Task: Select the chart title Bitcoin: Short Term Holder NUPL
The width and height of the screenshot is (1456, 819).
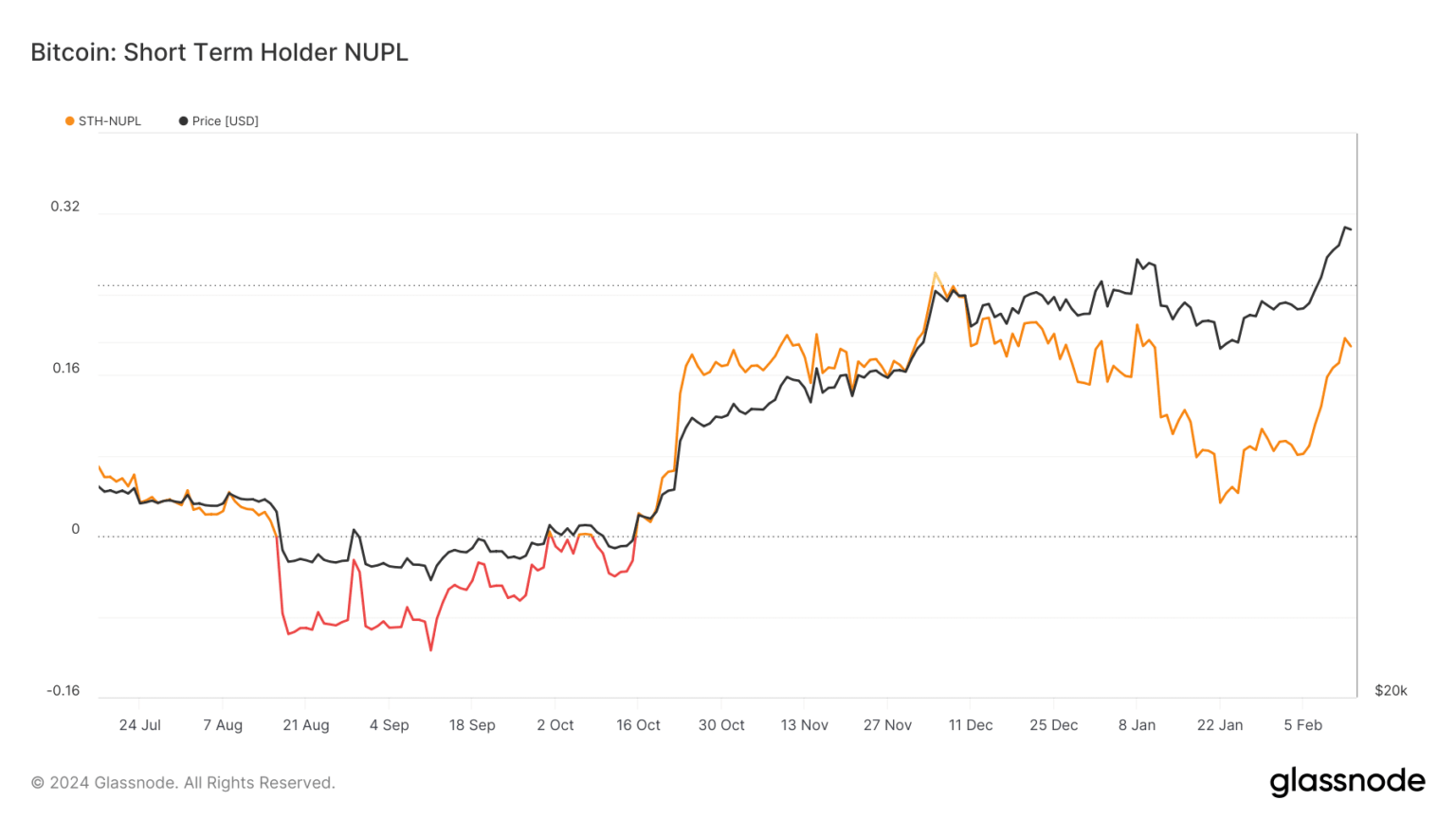Action: pos(219,52)
